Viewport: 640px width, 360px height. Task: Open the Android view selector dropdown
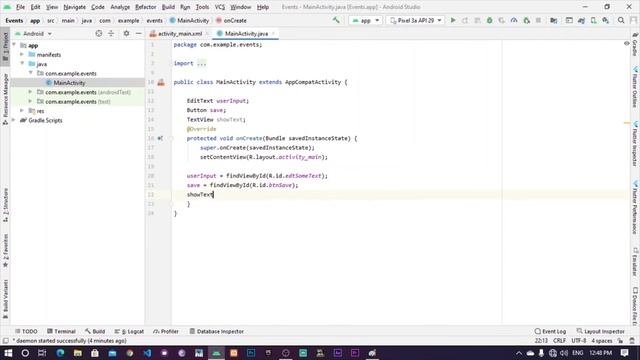click(x=33, y=33)
